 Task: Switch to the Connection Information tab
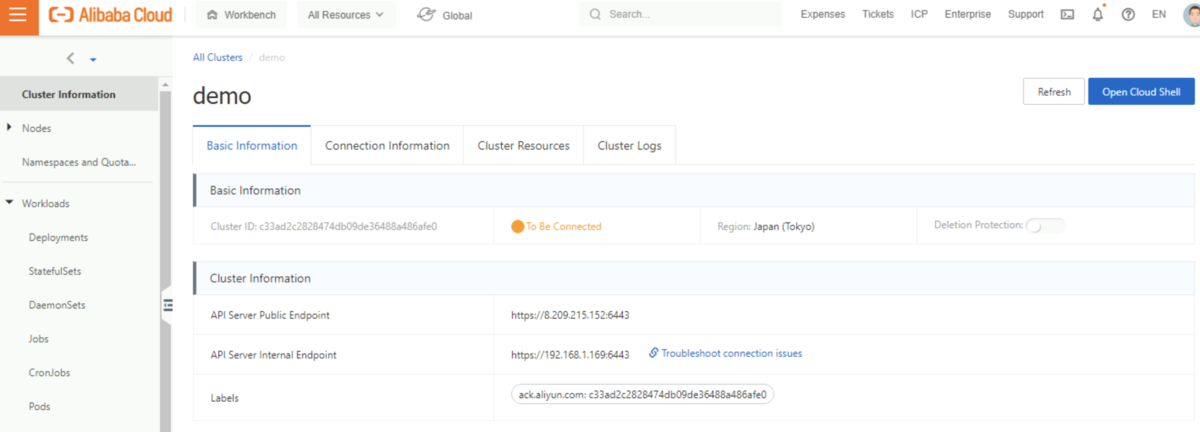pyautogui.click(x=387, y=146)
